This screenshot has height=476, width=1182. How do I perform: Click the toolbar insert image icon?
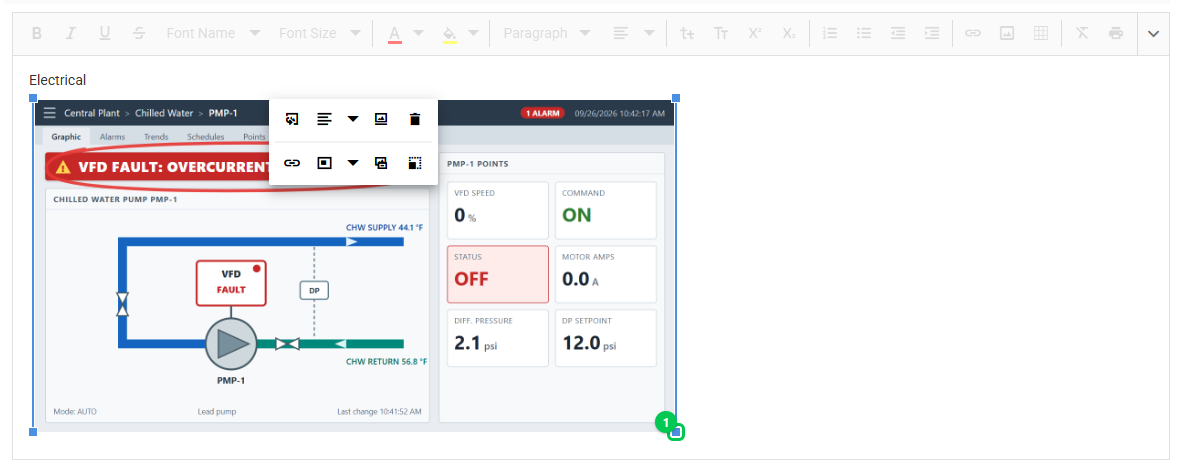(1006, 33)
